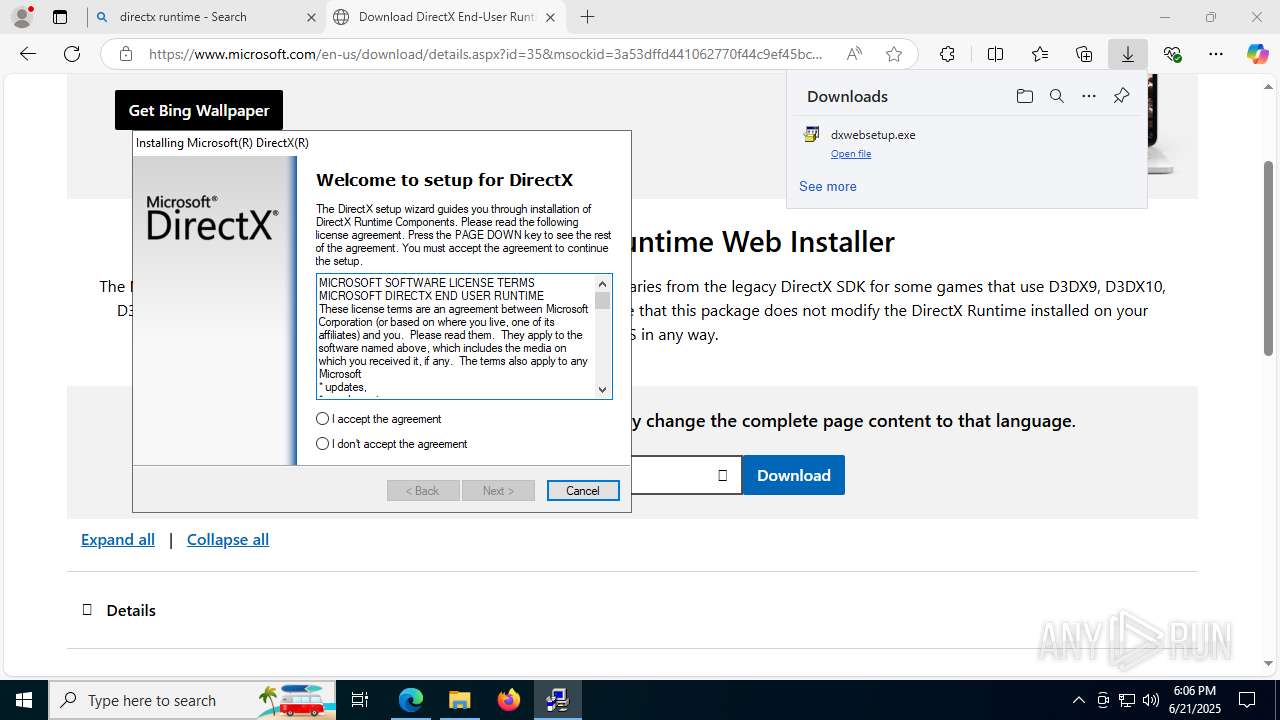
Task: Click the page vertical scrollbar thumb
Action: coord(1269,258)
